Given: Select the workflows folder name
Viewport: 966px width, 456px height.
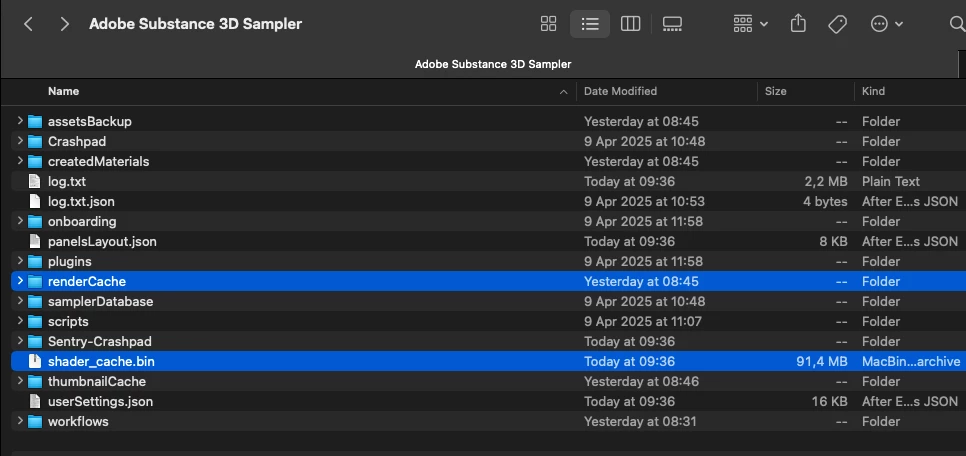Looking at the screenshot, I should 78,421.
